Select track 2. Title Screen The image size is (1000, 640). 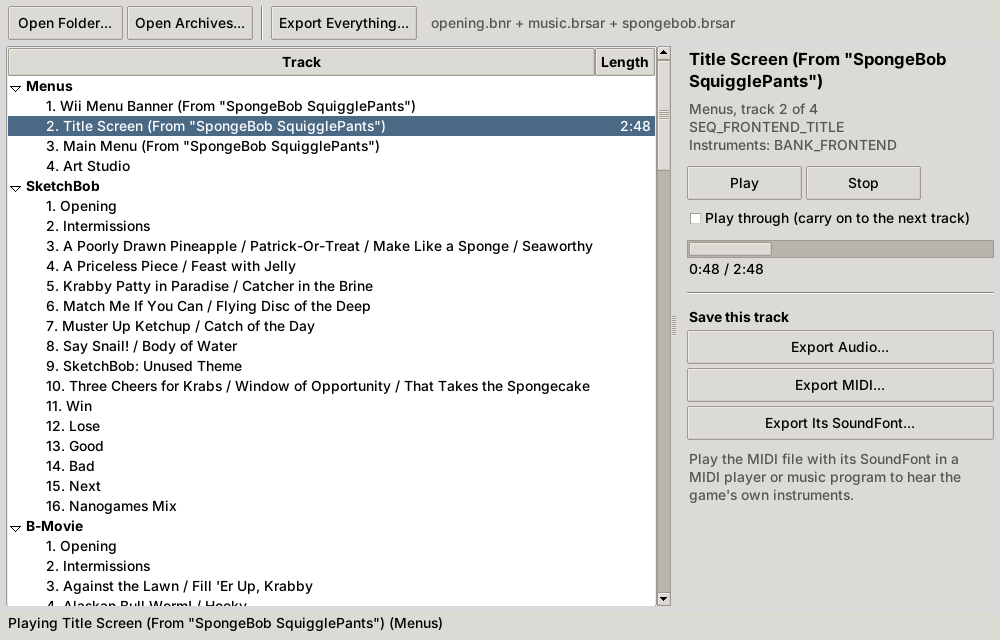tap(331, 126)
